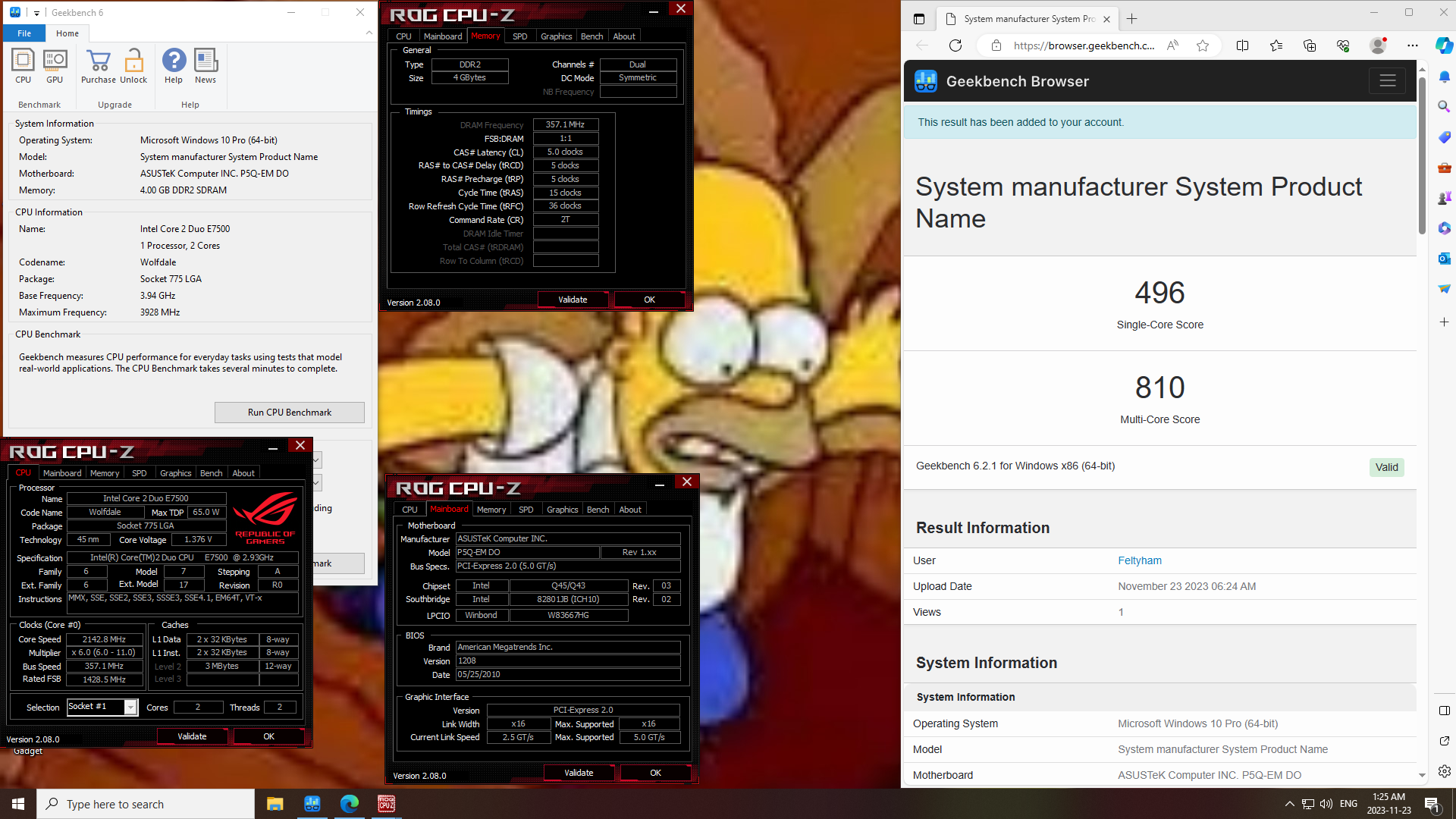Open Microsoft Edge taskbar icon
Viewport: 1456px width, 819px height.
tap(349, 804)
